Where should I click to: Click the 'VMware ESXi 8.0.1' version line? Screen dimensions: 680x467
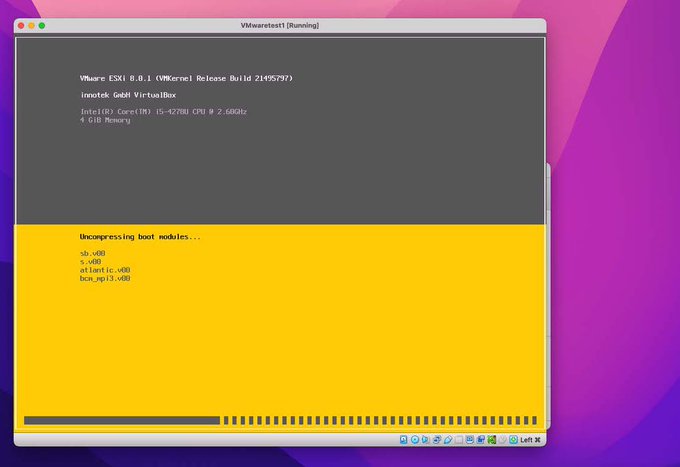(x=186, y=78)
